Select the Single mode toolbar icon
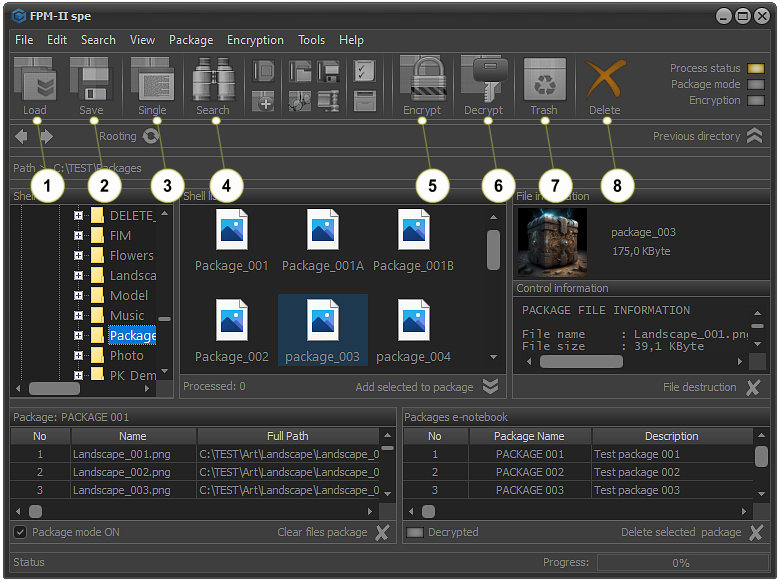 (152, 79)
